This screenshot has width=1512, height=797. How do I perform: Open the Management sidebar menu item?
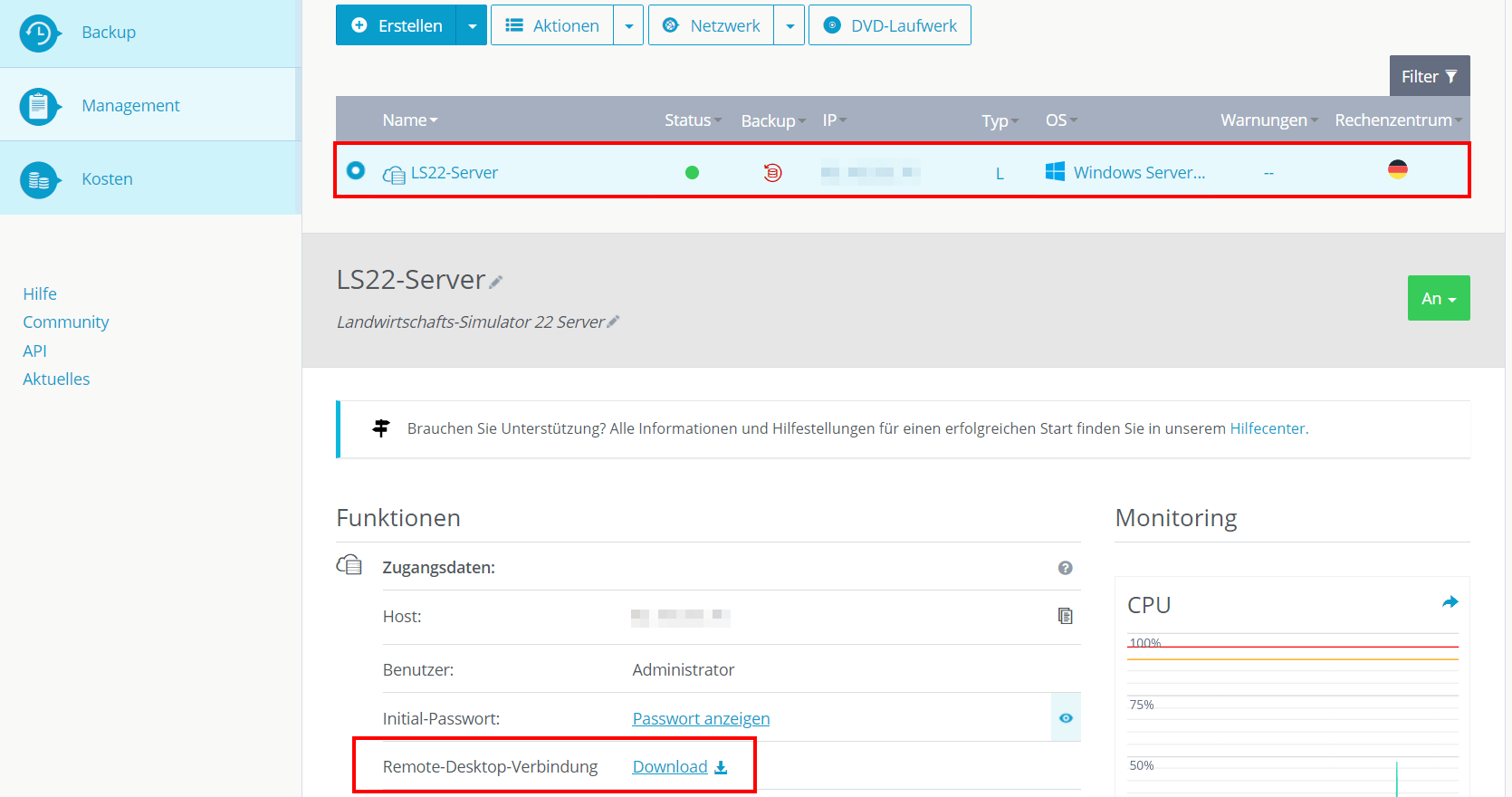pyautogui.click(x=148, y=105)
